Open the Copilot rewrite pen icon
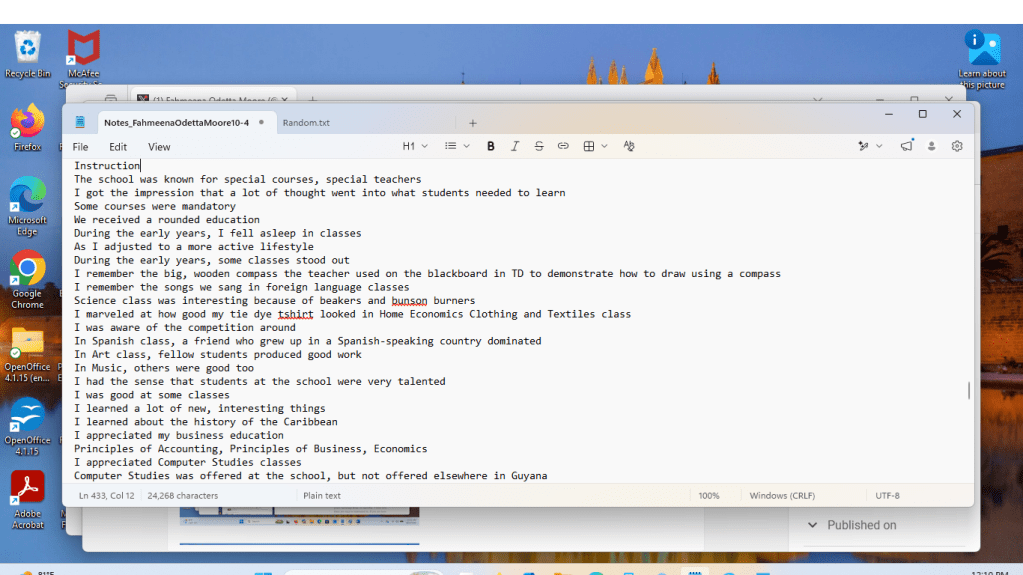The height and width of the screenshot is (575, 1023). (x=863, y=146)
